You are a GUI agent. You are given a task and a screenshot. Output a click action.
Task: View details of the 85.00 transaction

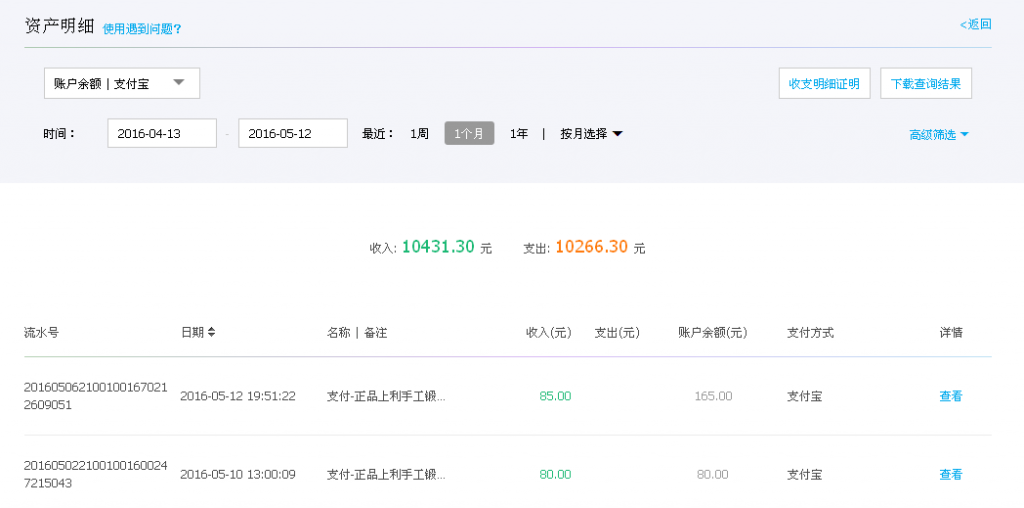click(950, 396)
